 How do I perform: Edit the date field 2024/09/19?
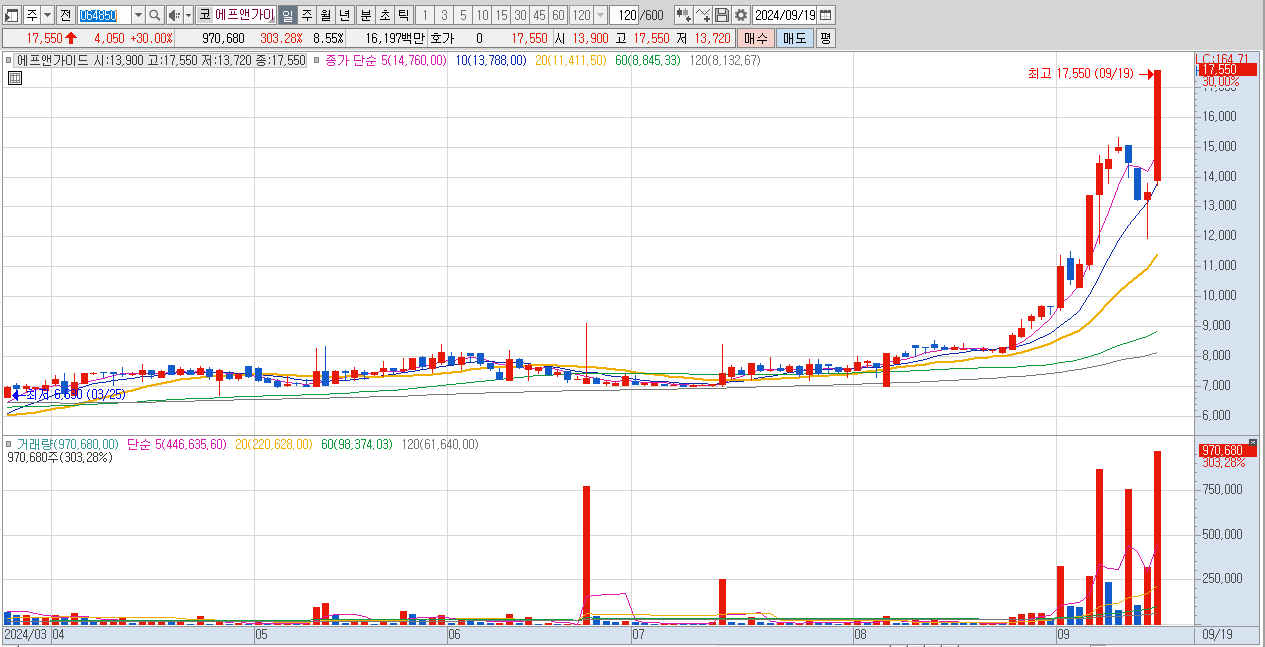click(x=784, y=15)
